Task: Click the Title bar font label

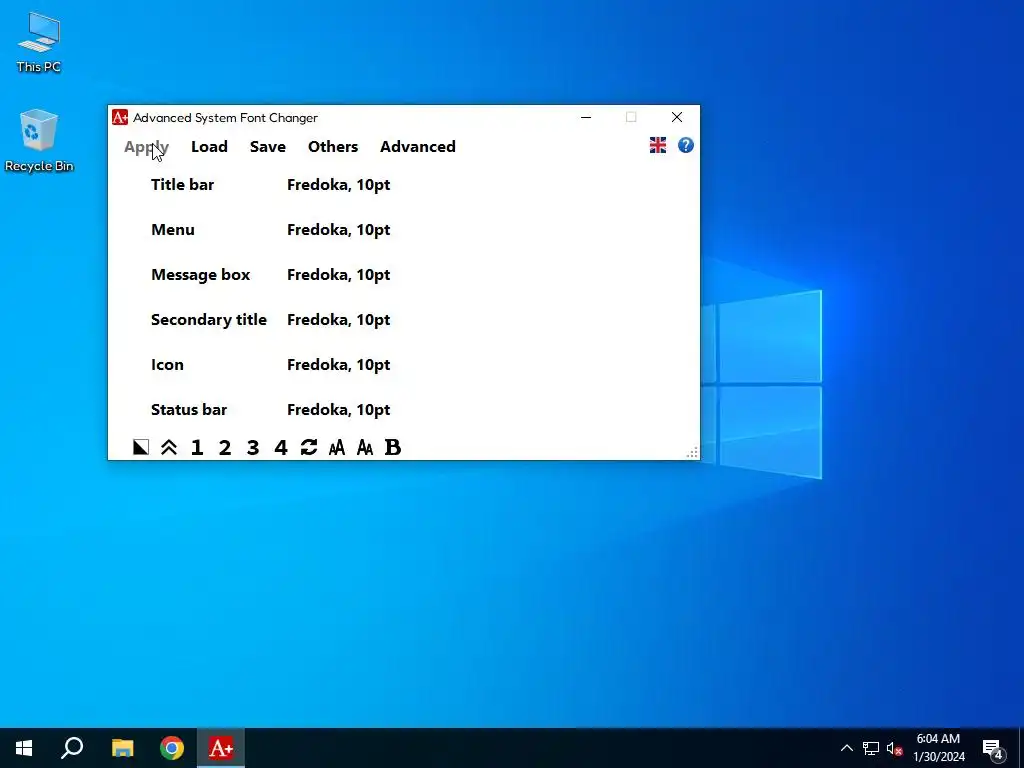Action: pyautogui.click(x=182, y=185)
